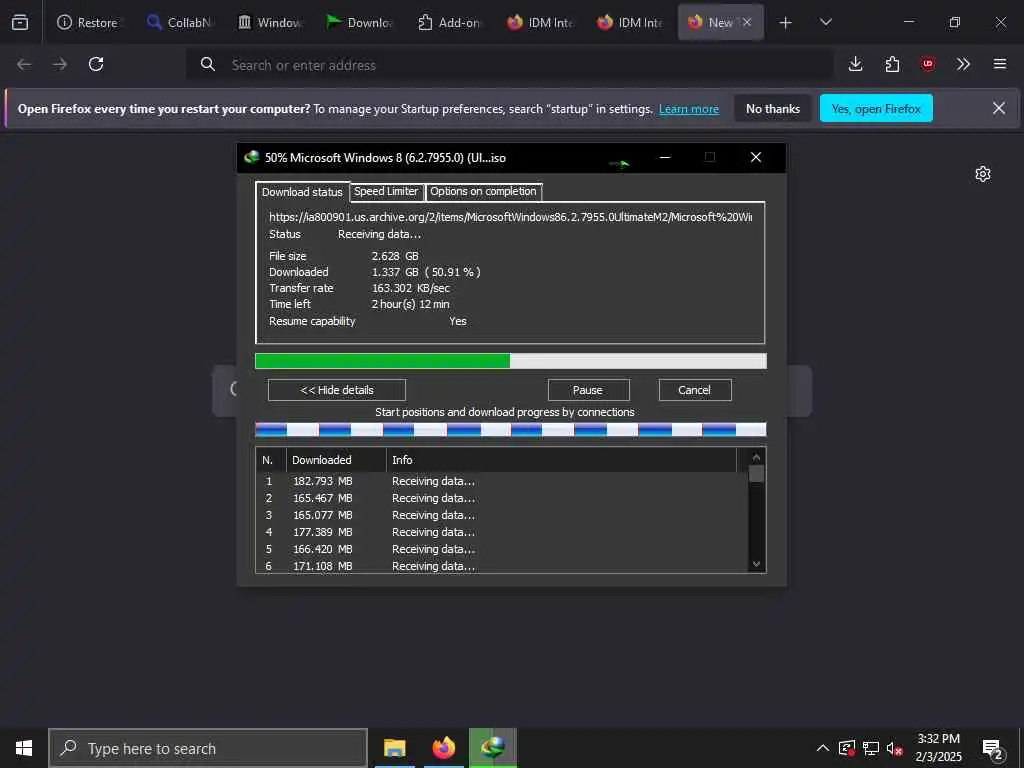The image size is (1024, 768).
Task: Open File Explorer from the taskbar
Action: tap(394, 748)
